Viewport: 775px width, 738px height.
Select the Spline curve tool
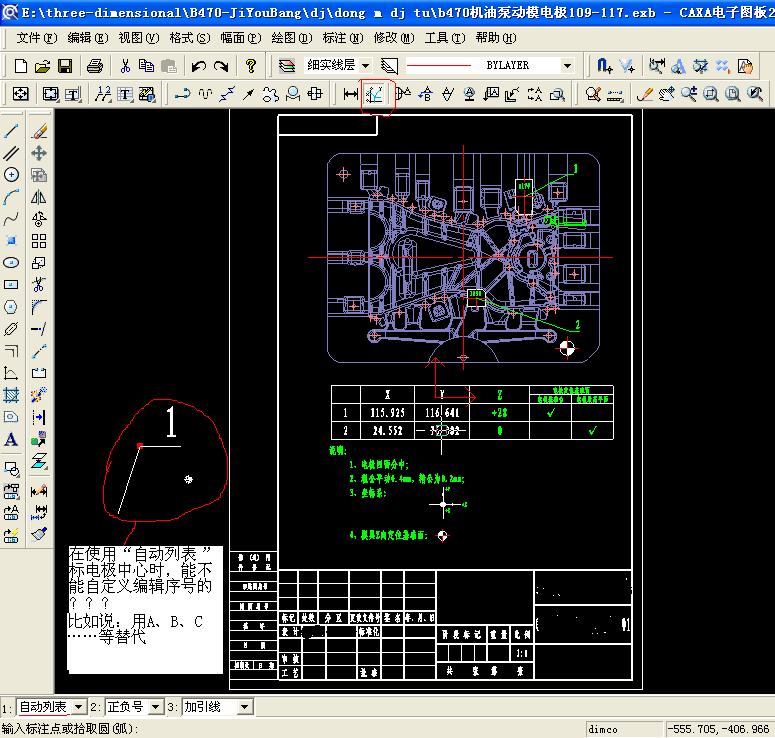pos(11,218)
